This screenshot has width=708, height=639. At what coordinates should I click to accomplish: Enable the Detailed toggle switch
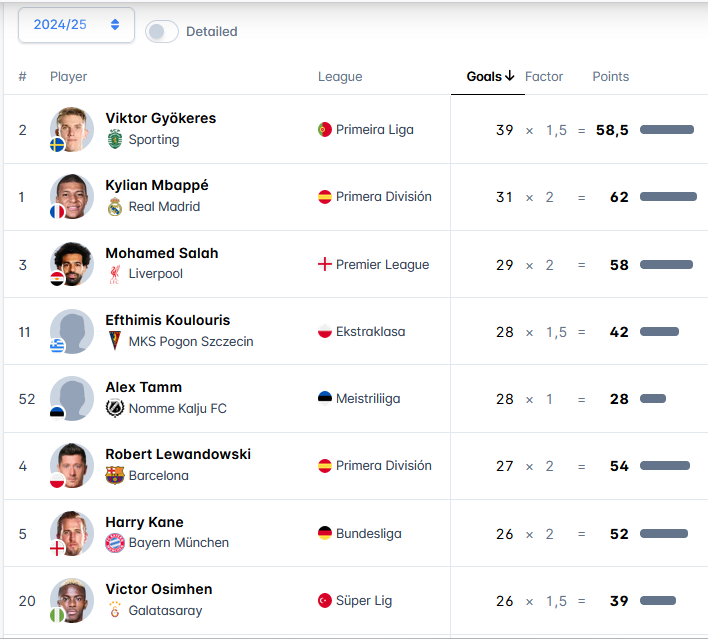click(x=162, y=31)
